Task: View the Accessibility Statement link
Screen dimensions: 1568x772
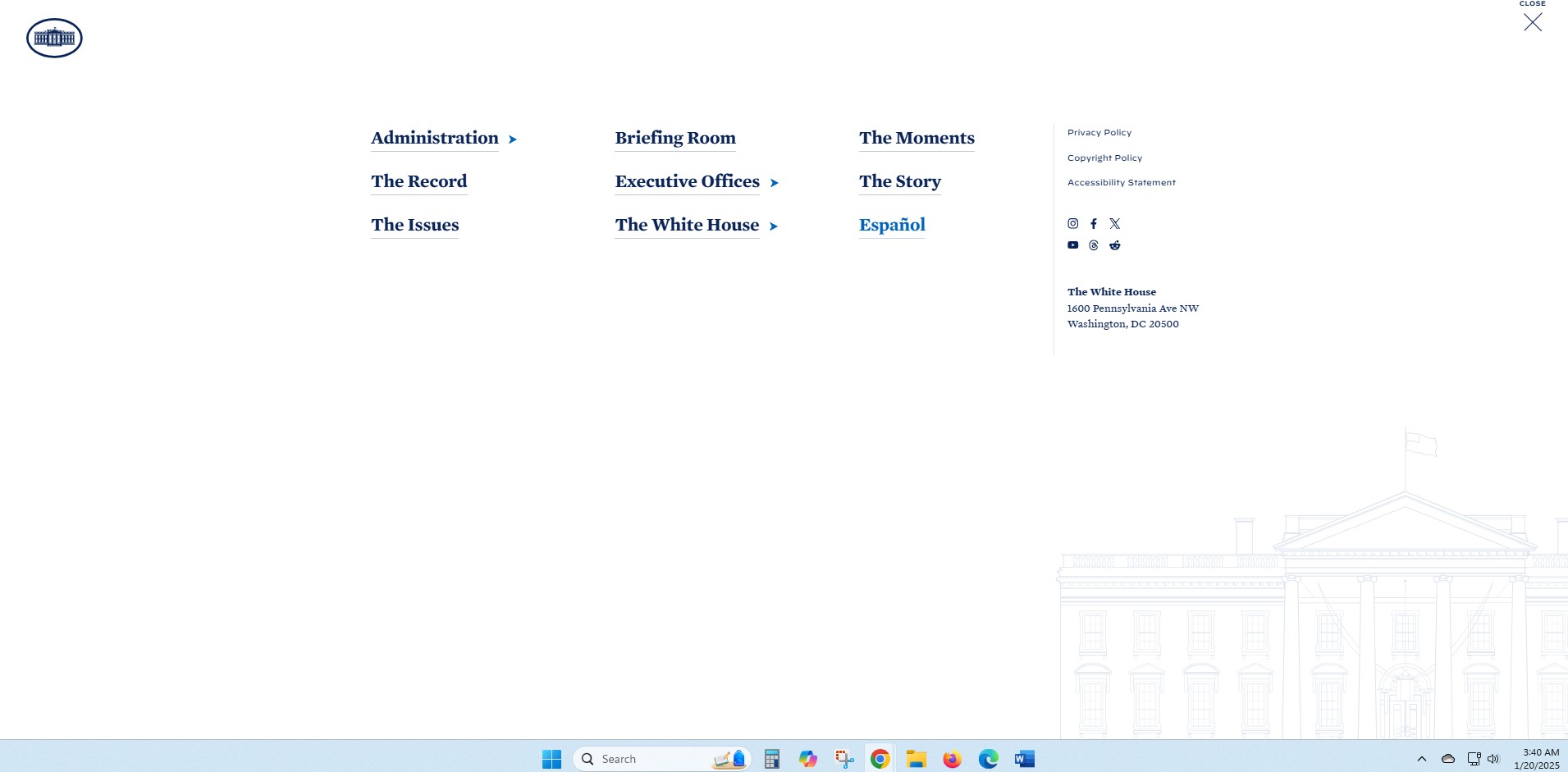Action: coord(1121,182)
